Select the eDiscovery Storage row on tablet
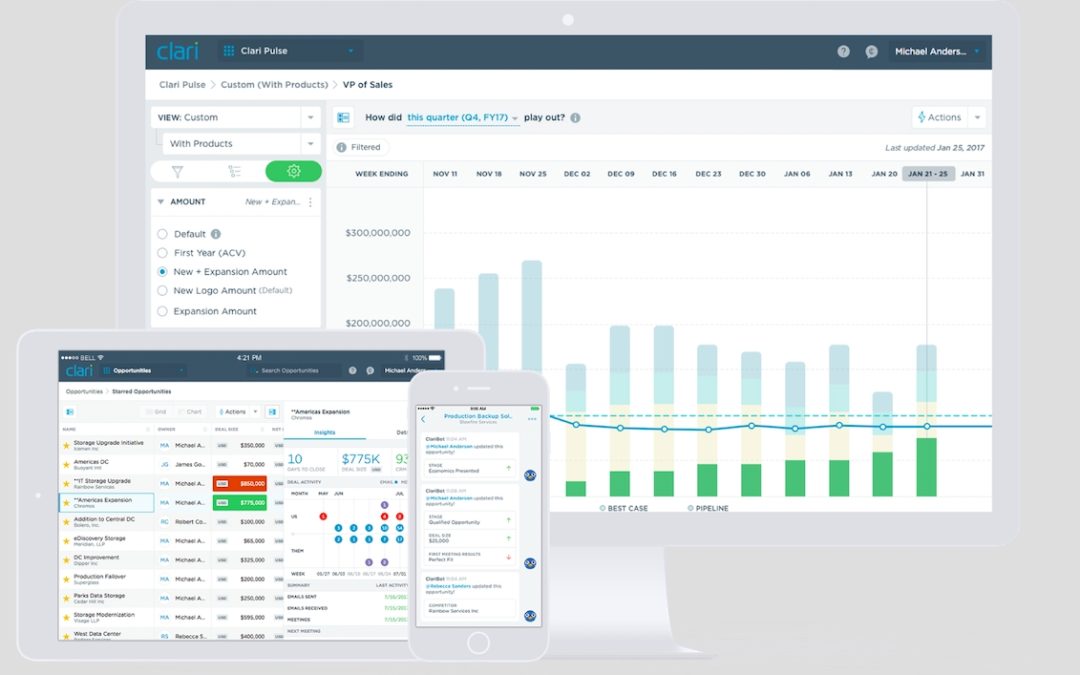This screenshot has width=1080, height=675. pyautogui.click(x=171, y=541)
